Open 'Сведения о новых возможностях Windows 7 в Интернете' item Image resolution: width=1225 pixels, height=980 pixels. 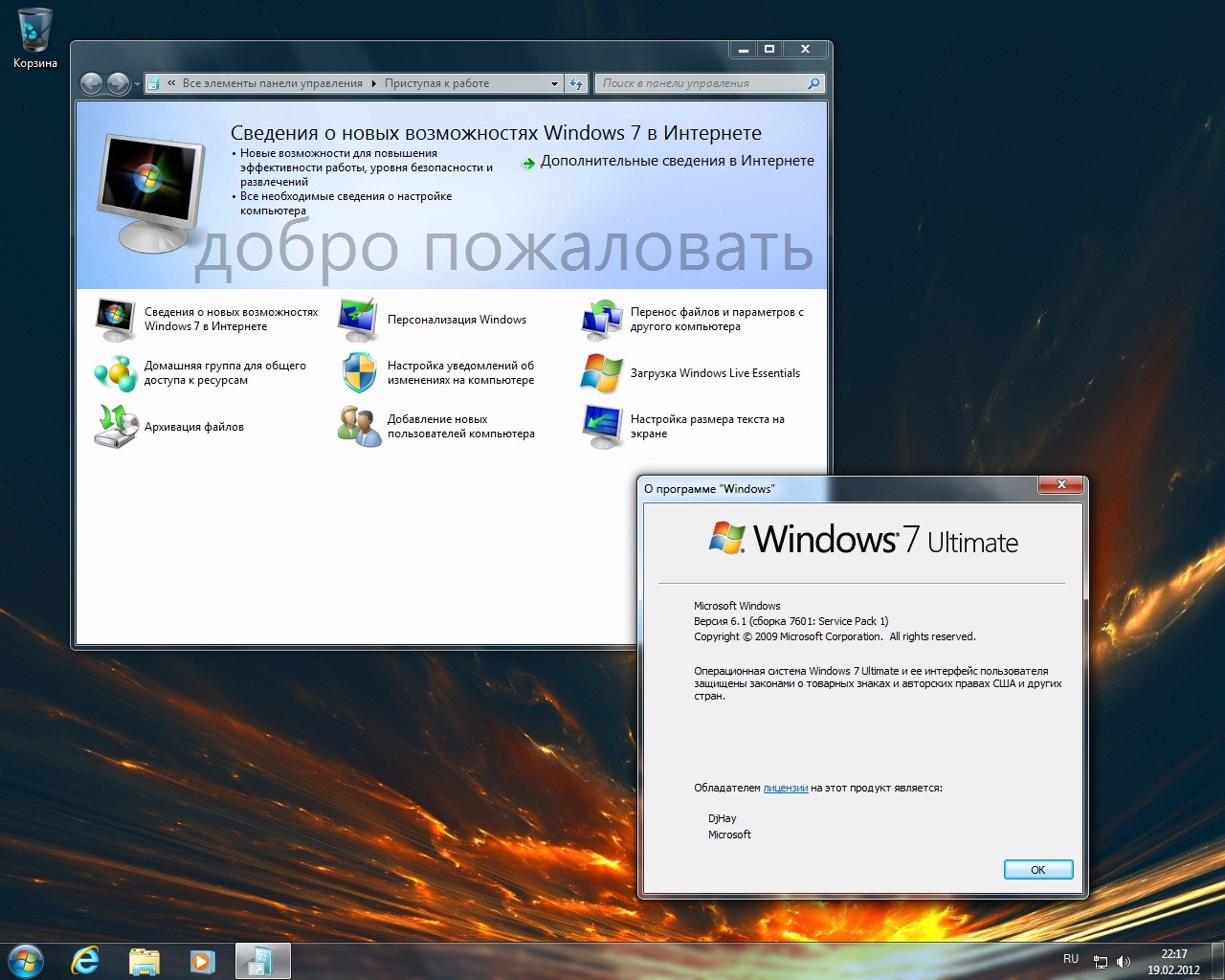232,320
